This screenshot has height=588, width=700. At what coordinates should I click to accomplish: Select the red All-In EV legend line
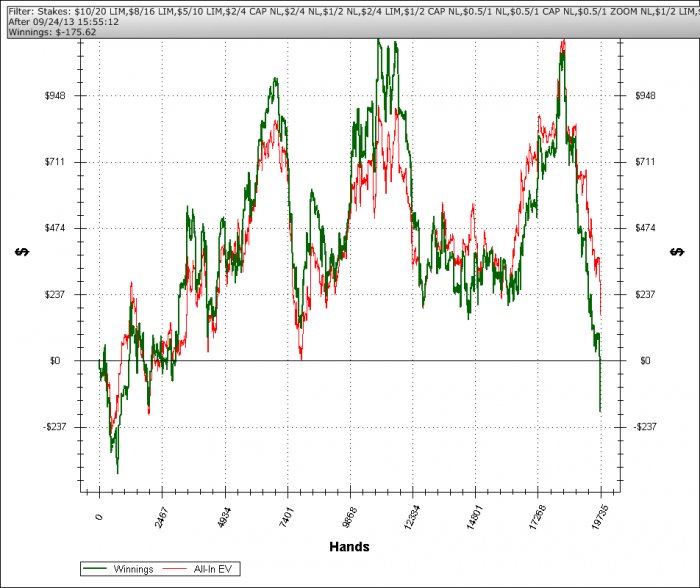coord(175,568)
